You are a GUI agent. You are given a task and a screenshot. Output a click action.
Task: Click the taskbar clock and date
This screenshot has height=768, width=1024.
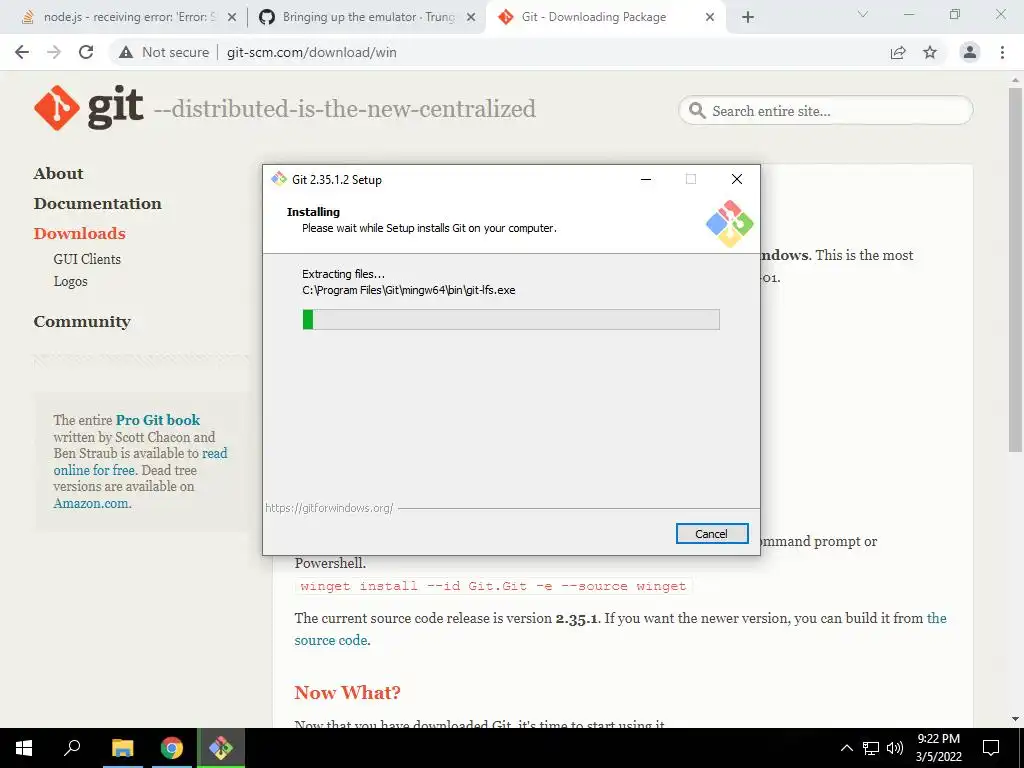pos(938,748)
